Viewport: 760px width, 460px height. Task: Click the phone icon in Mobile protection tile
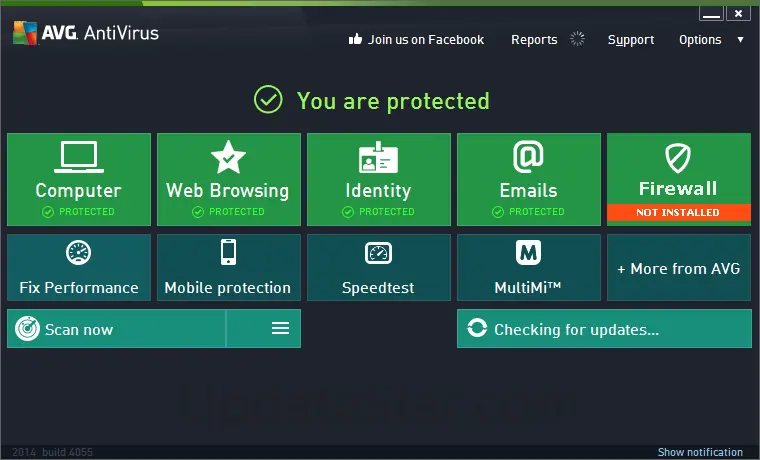pos(228,252)
